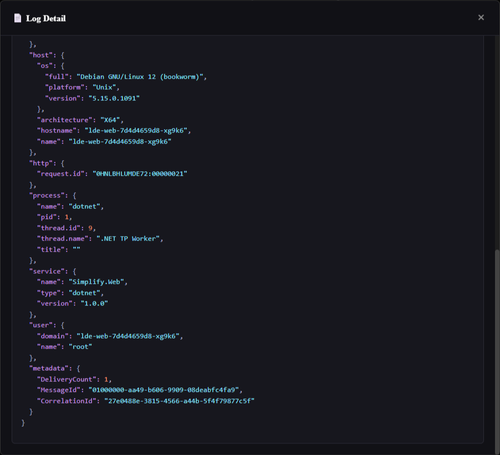Click the vertical scrollbar thumb
Viewport: 500px width, 455px height.
497,350
